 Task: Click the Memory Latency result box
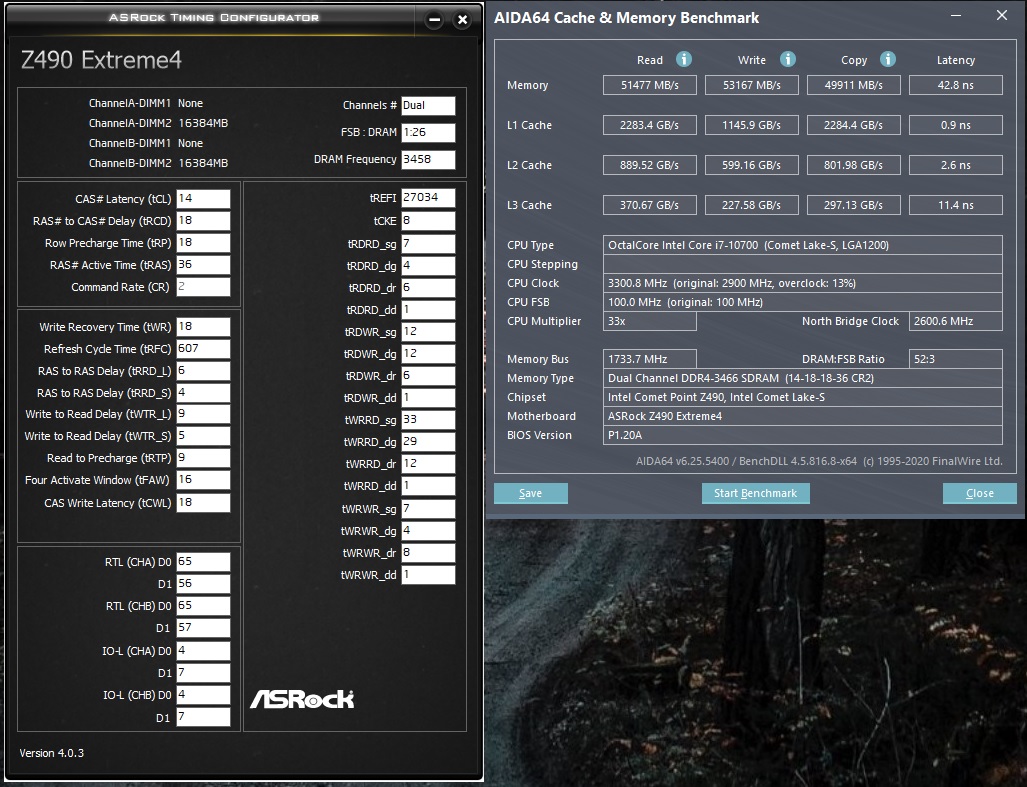955,86
